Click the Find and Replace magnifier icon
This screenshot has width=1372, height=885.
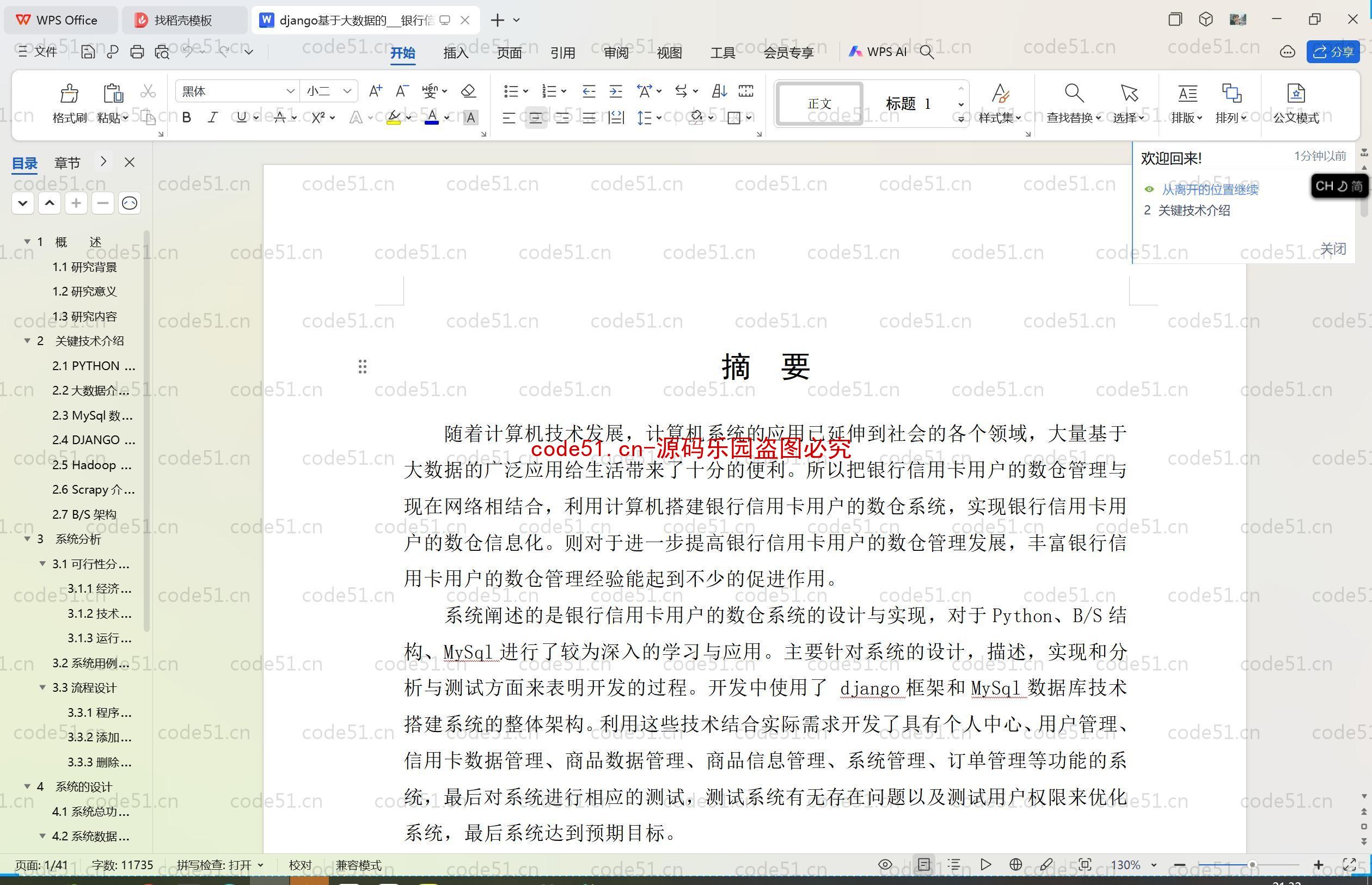point(1074,93)
